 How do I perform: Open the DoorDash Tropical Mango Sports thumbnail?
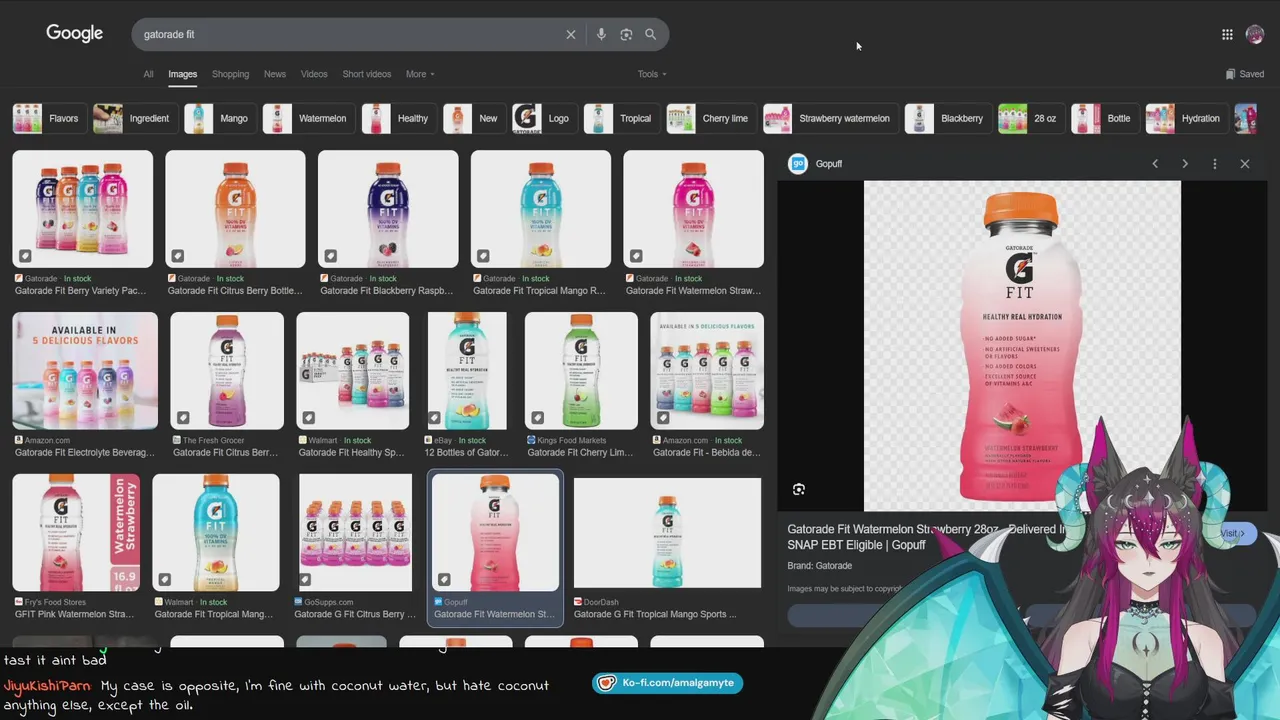(667, 533)
